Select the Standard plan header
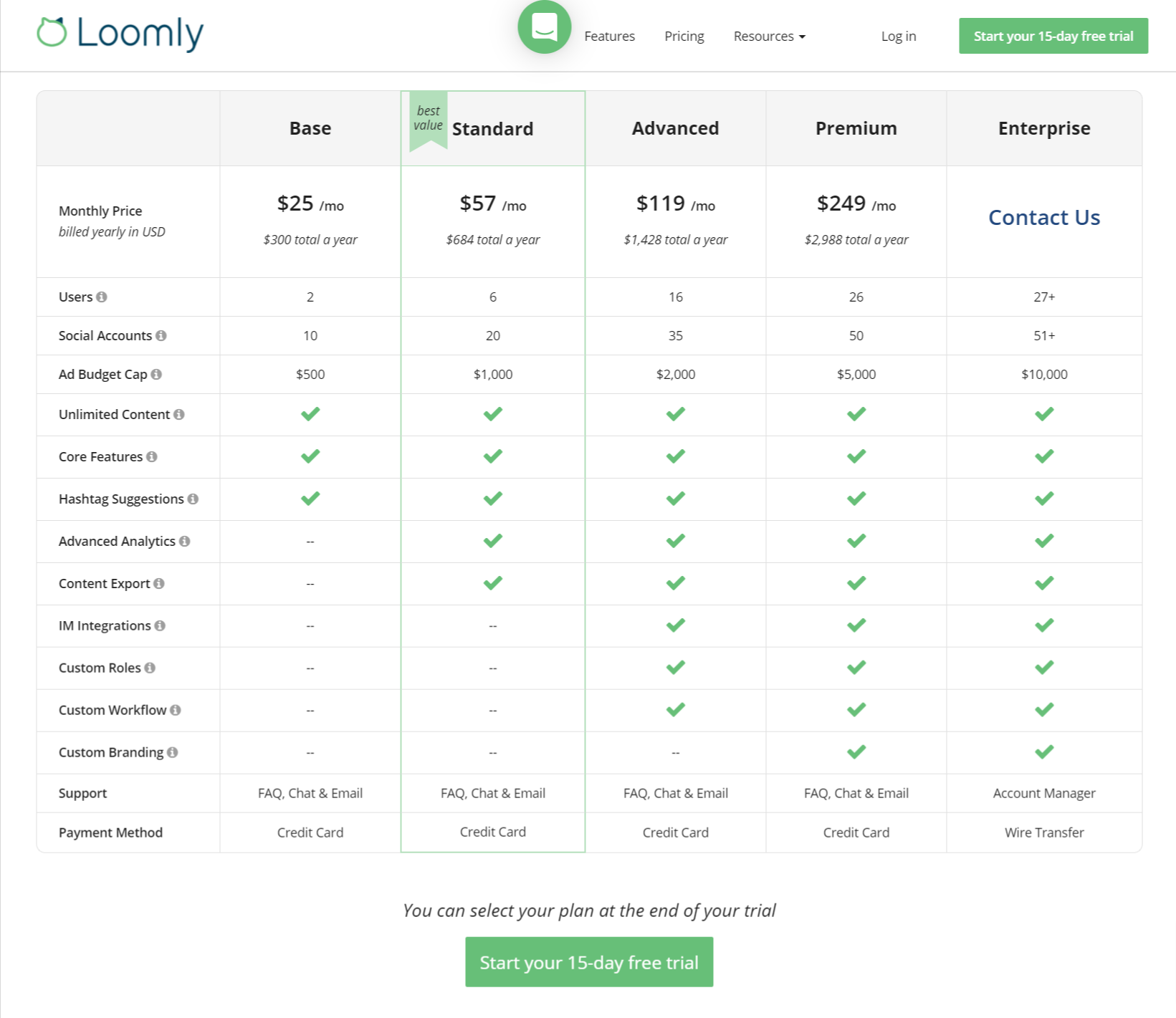This screenshot has height=1018, width=1176. coord(493,129)
